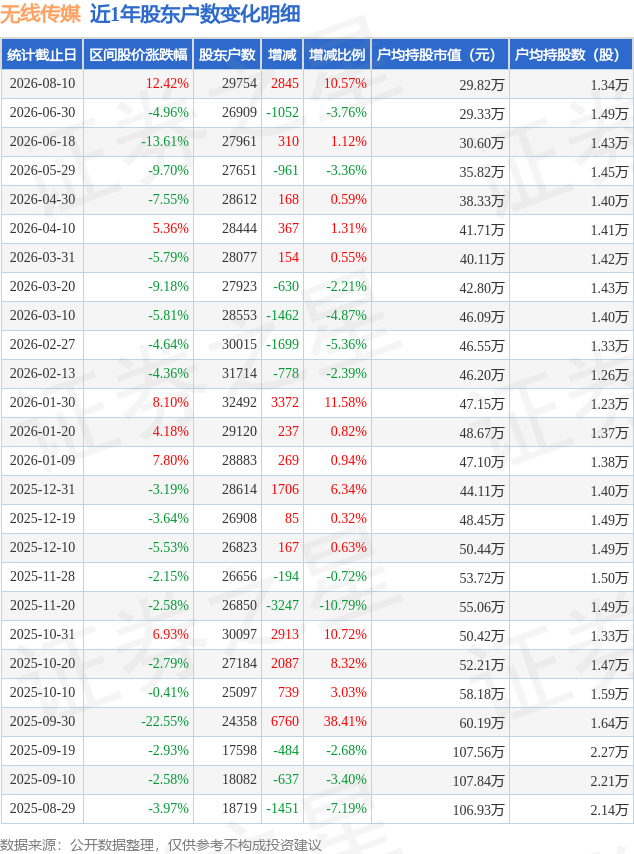Click the 户均持股数（股）column header
The height and width of the screenshot is (854, 634).
point(571,54)
